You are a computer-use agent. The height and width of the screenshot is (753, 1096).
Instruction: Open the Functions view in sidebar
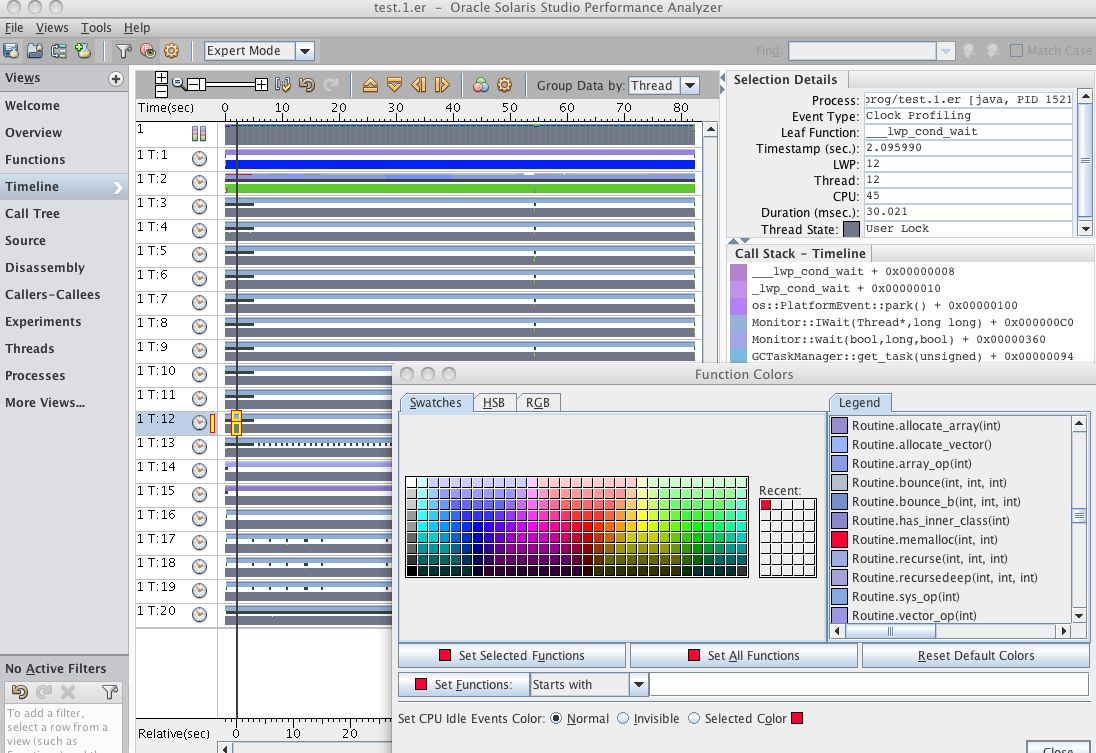click(x=35, y=159)
